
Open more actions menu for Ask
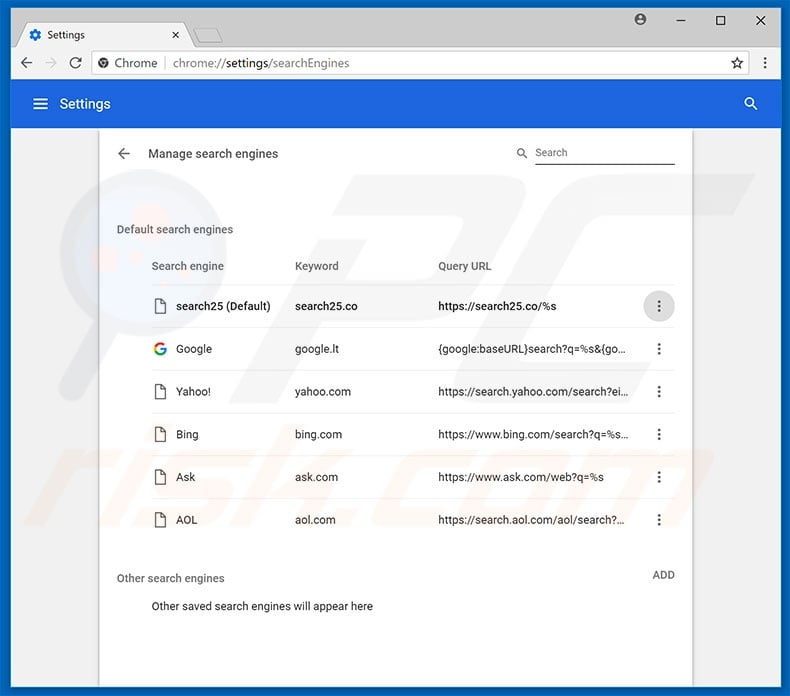point(659,477)
